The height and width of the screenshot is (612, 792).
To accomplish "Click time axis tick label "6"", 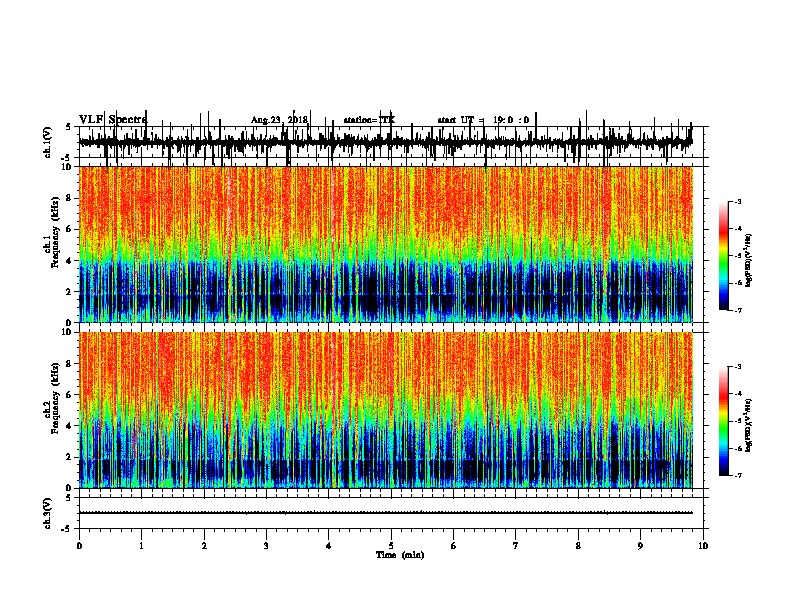I will 453,546.
